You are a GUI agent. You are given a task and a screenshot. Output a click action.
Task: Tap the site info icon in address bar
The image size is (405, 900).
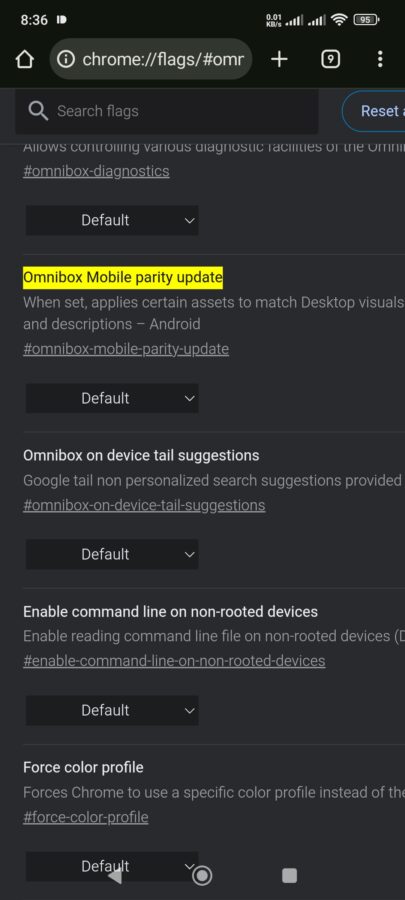coord(67,59)
